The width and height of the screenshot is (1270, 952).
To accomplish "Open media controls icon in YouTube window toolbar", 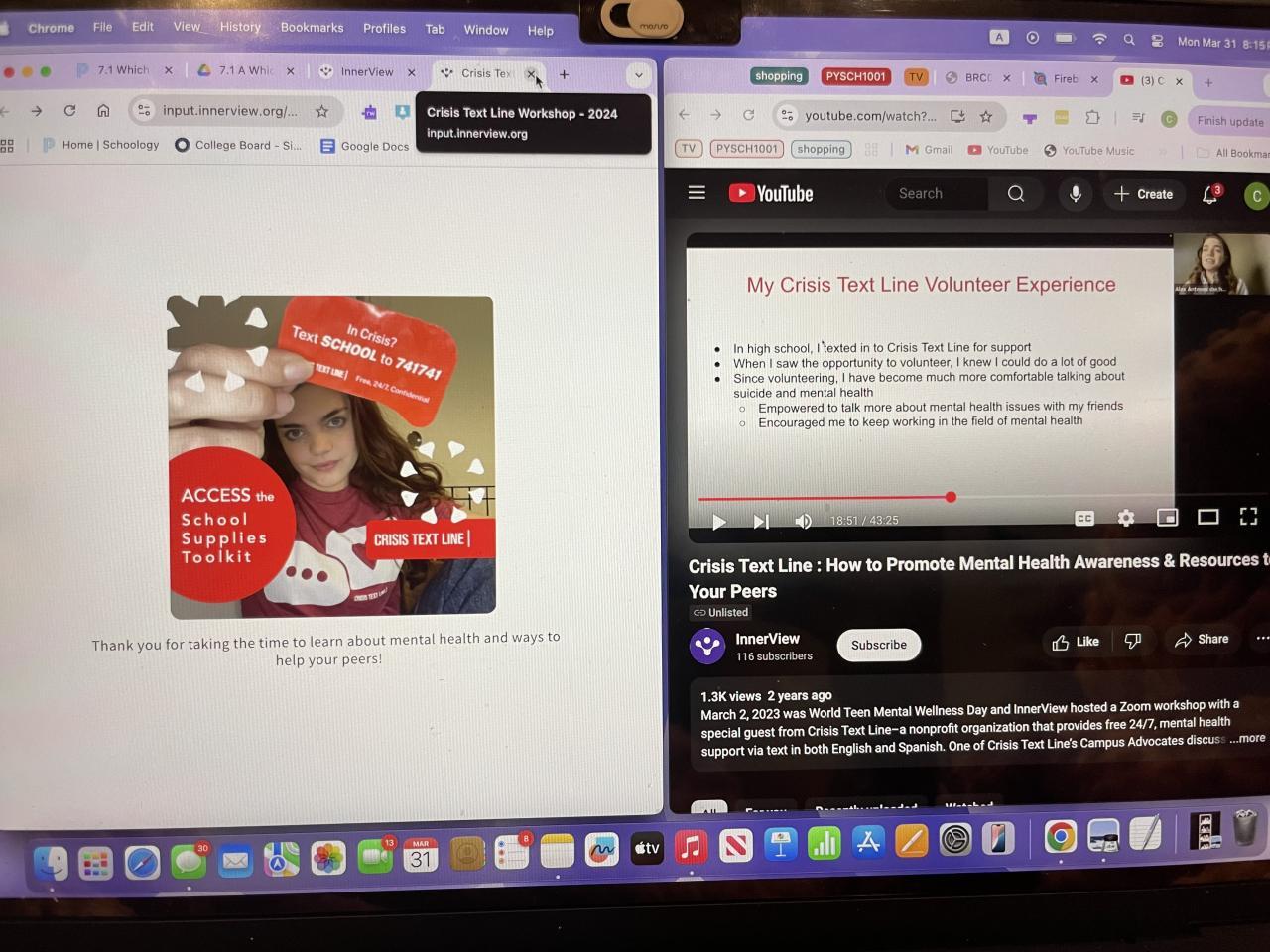I will [1138, 118].
